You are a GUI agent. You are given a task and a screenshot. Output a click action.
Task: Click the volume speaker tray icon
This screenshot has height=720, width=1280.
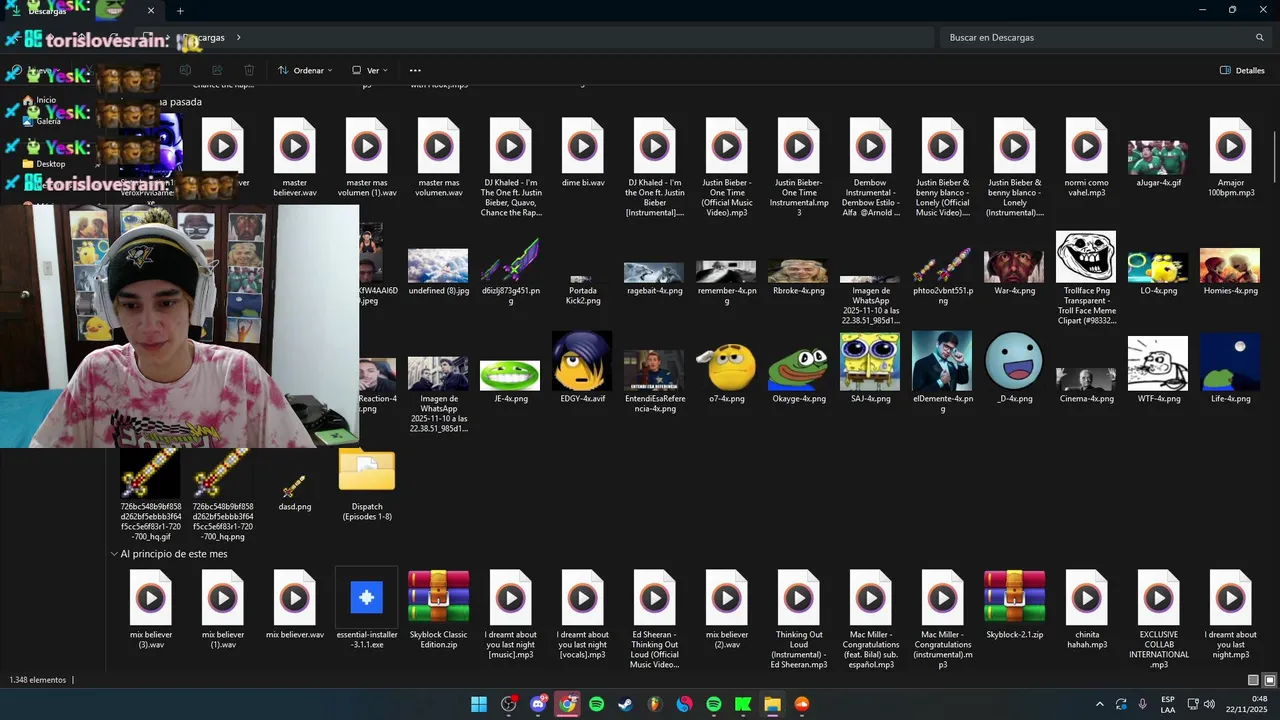(x=1209, y=704)
